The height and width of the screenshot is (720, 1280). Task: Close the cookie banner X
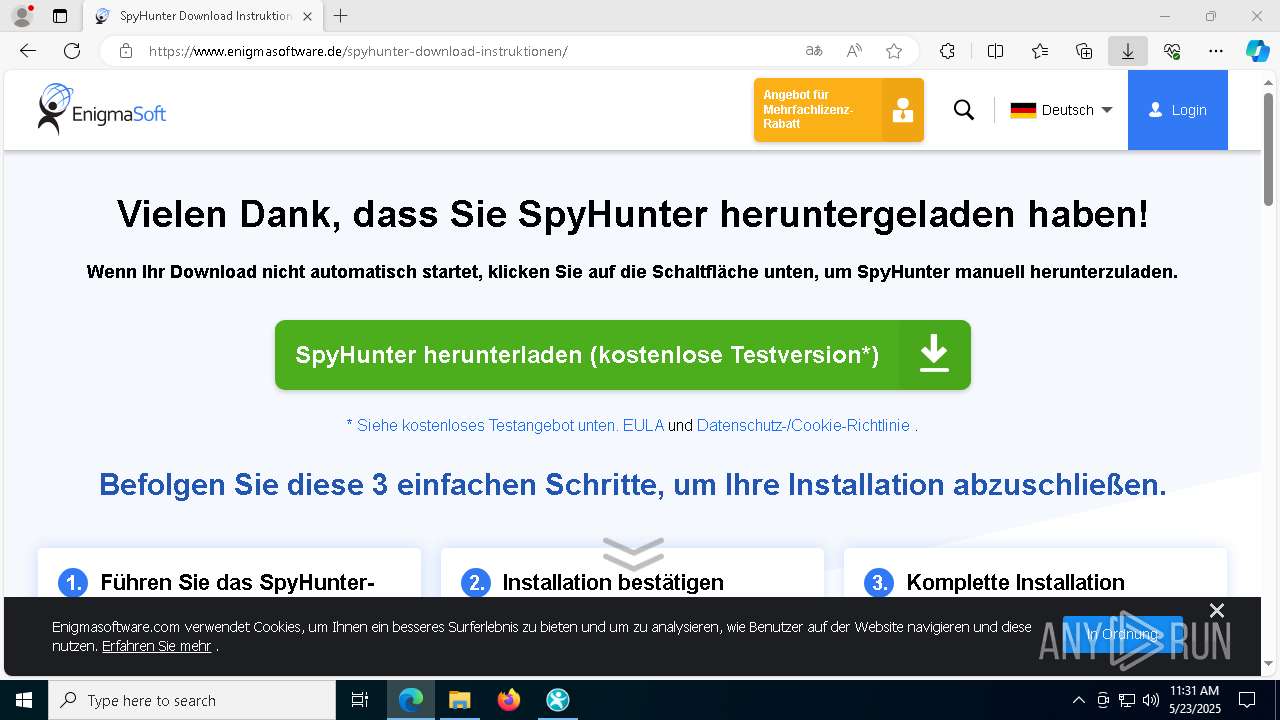tap(1217, 610)
